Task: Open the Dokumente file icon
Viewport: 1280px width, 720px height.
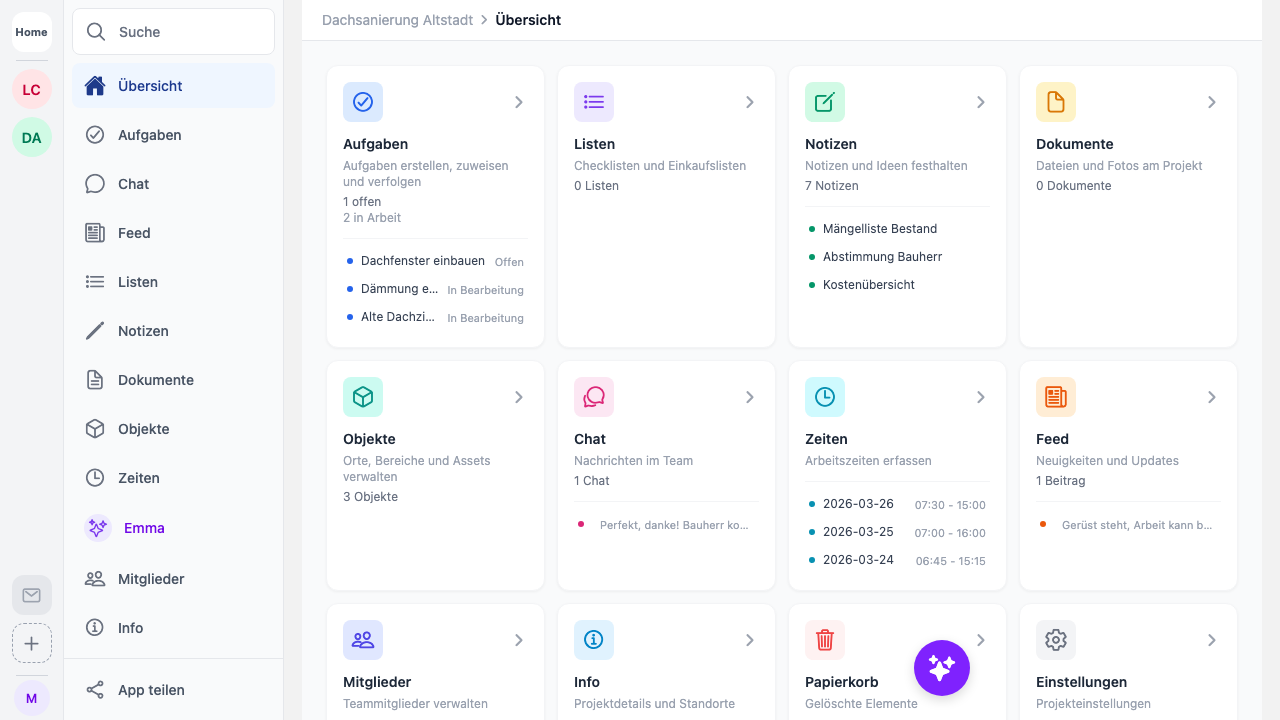Action: tap(1056, 102)
